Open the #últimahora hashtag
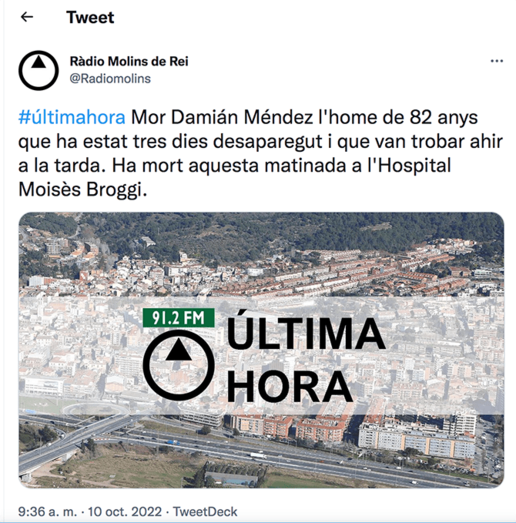Image resolution: width=516 pixels, height=523 pixels. (x=72, y=117)
